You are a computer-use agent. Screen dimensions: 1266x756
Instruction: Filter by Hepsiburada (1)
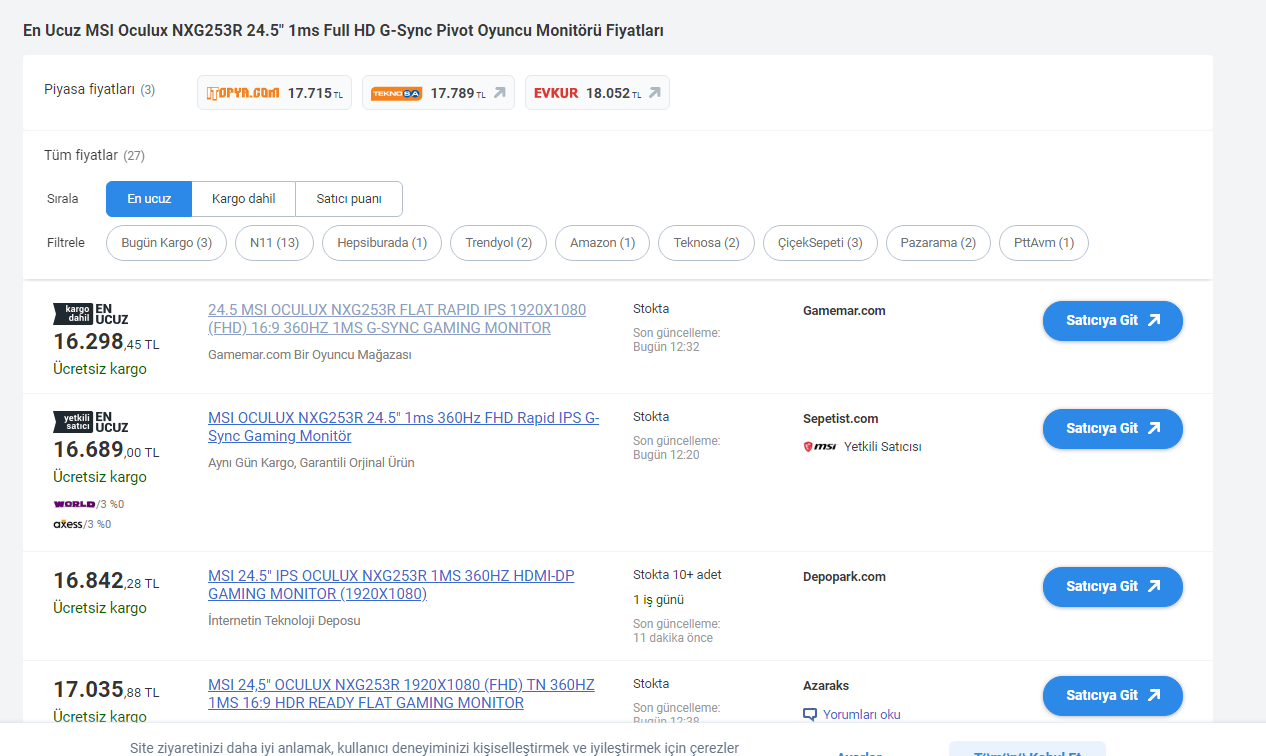pos(382,243)
